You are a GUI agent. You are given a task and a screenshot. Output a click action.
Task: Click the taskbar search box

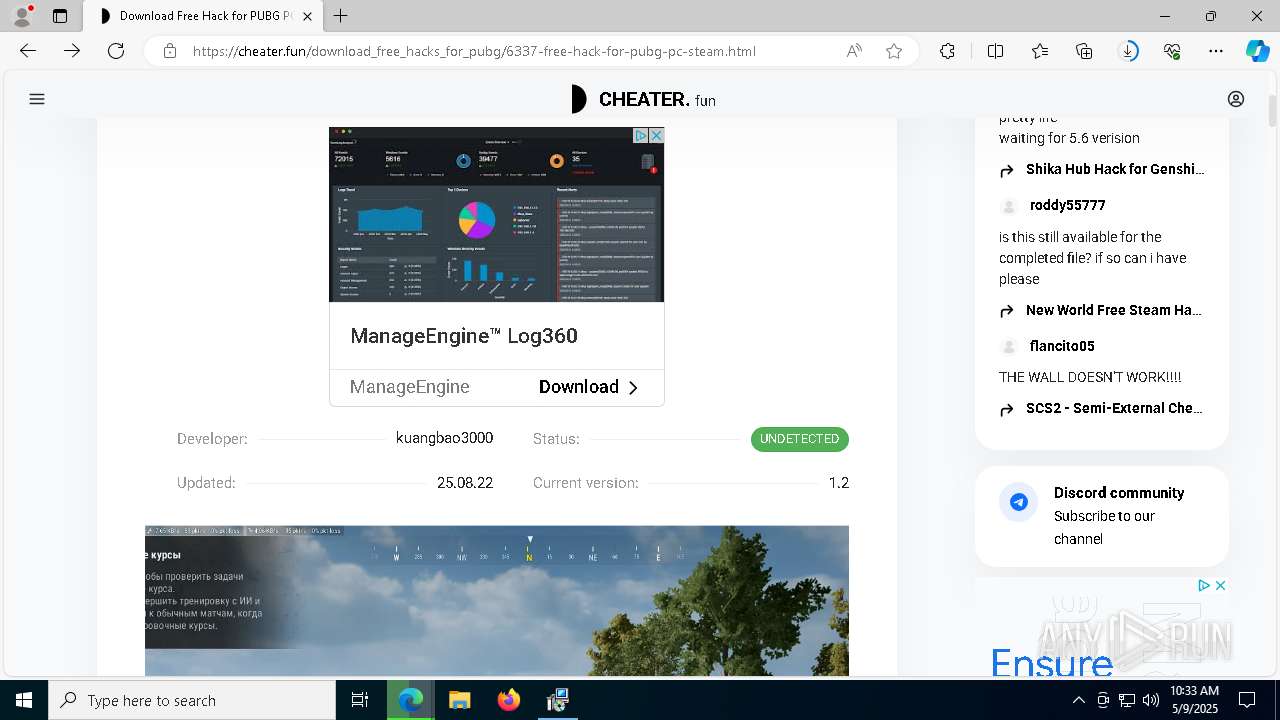pyautogui.click(x=192, y=700)
